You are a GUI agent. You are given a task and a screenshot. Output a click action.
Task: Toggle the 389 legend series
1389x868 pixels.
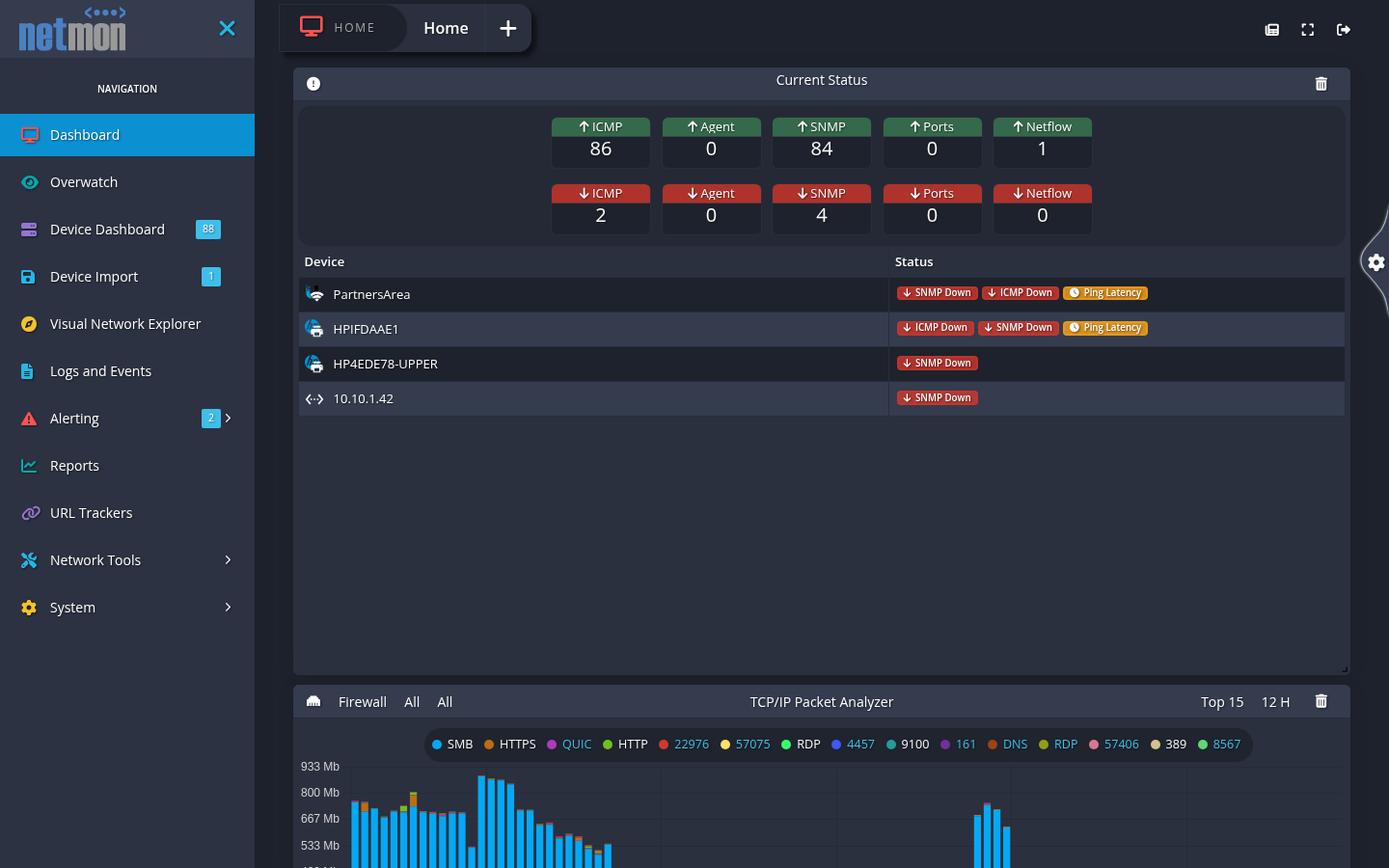click(x=1169, y=745)
